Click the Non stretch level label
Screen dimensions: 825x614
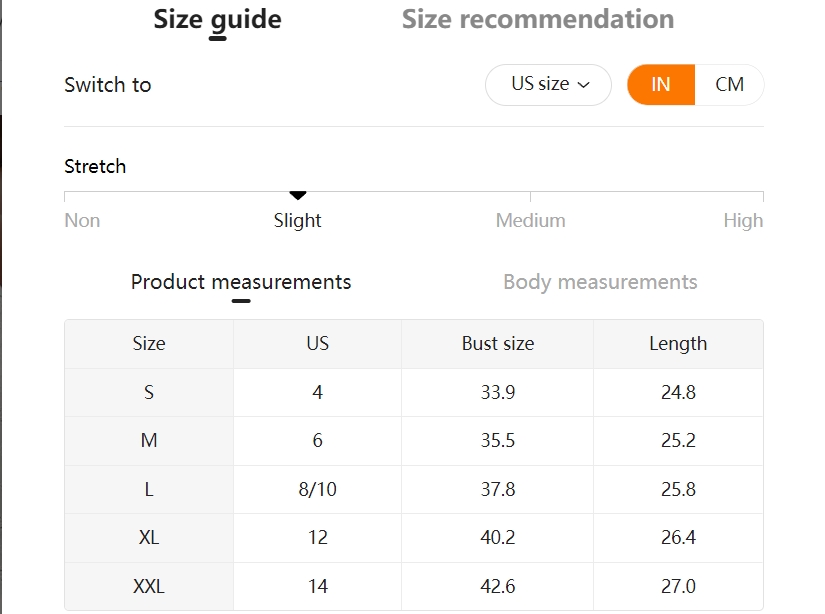pos(82,220)
